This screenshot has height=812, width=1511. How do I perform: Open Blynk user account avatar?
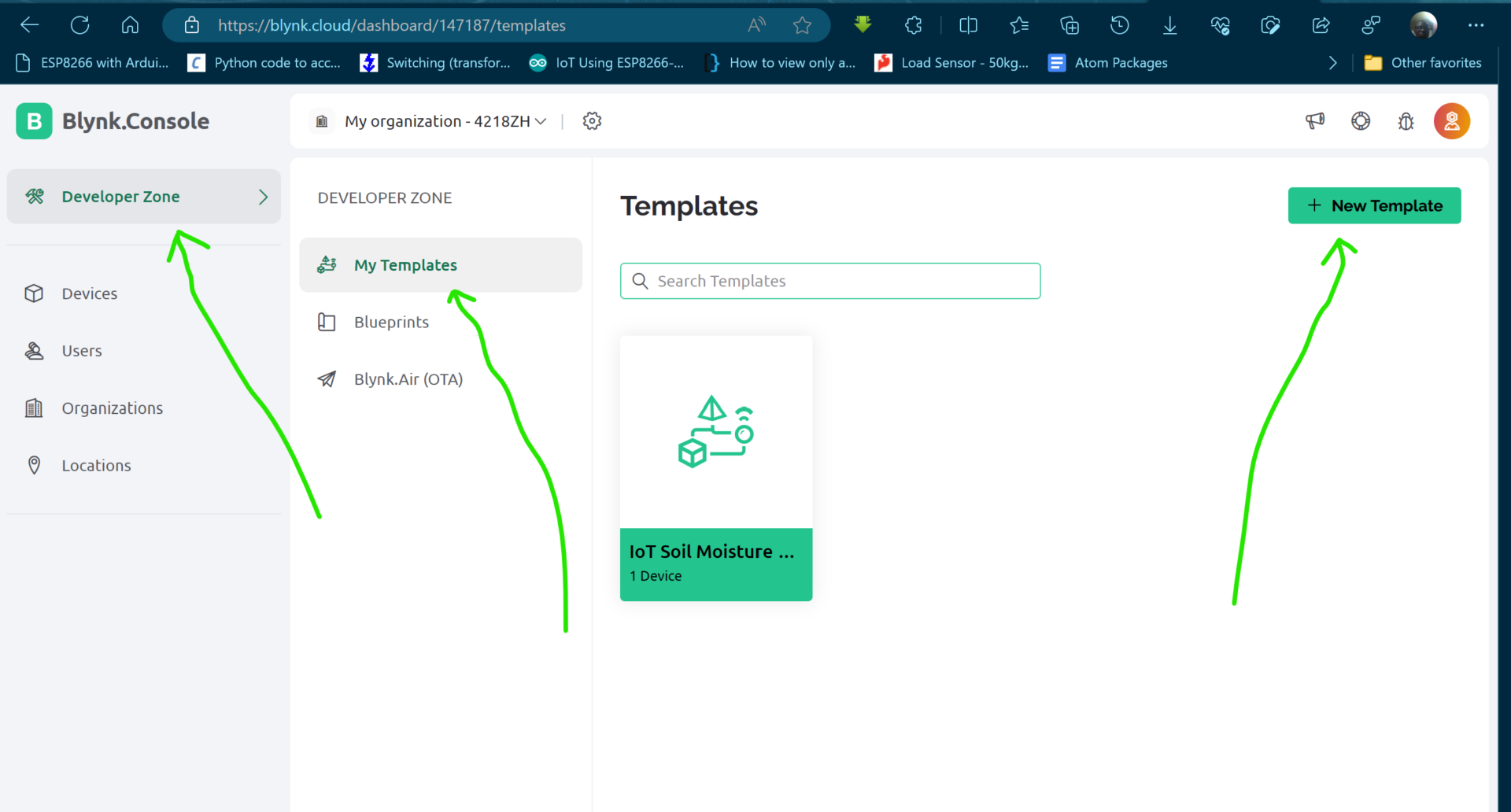(1452, 121)
